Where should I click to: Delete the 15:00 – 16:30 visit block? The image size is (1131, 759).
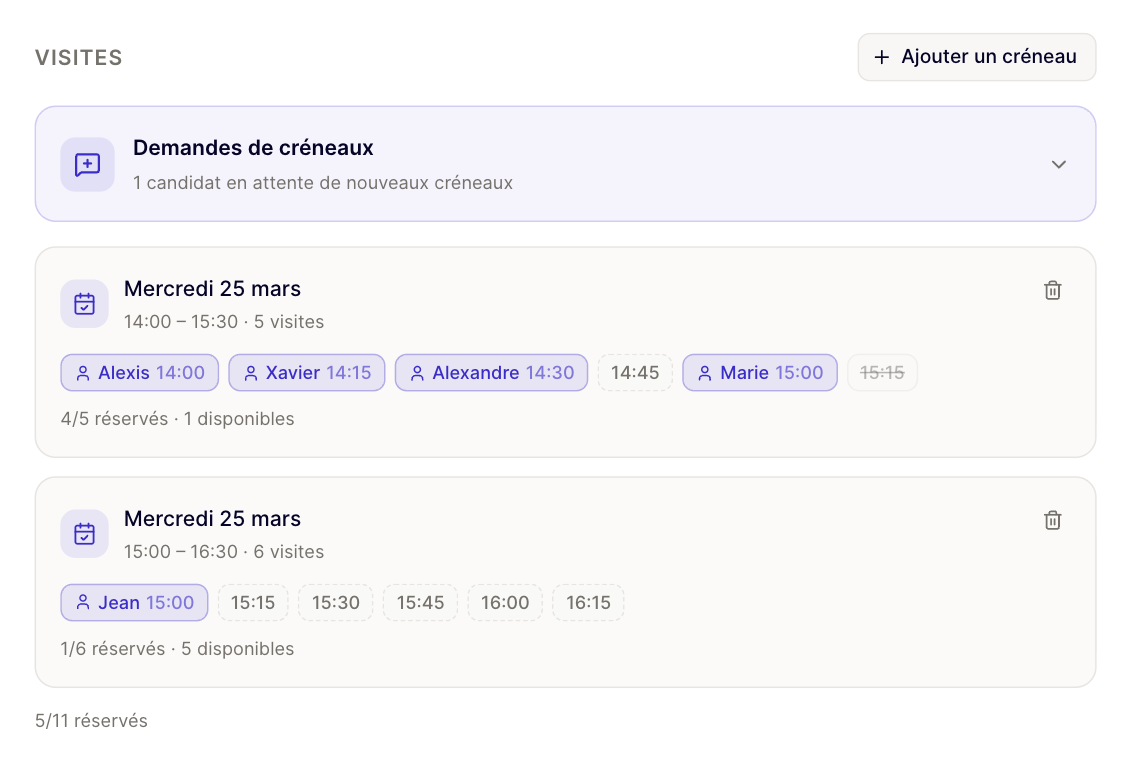coord(1052,520)
